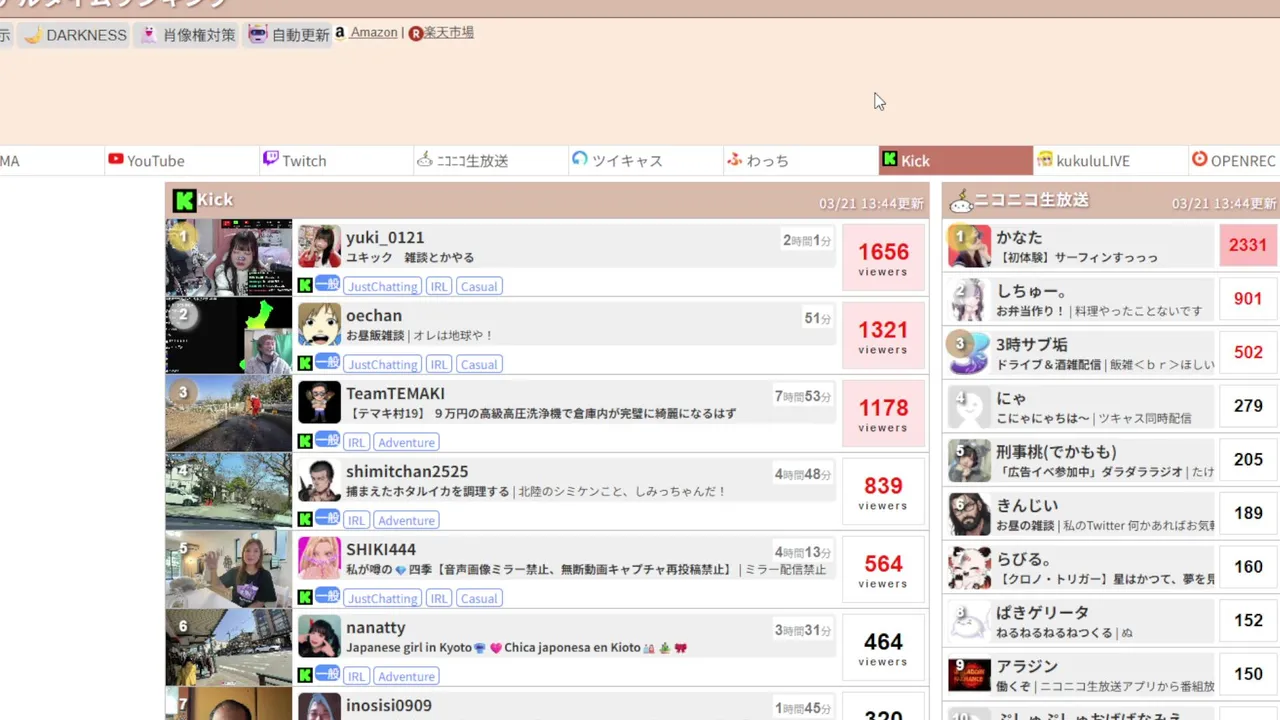Open shimitchan2525 stream thumbnail

click(x=229, y=492)
